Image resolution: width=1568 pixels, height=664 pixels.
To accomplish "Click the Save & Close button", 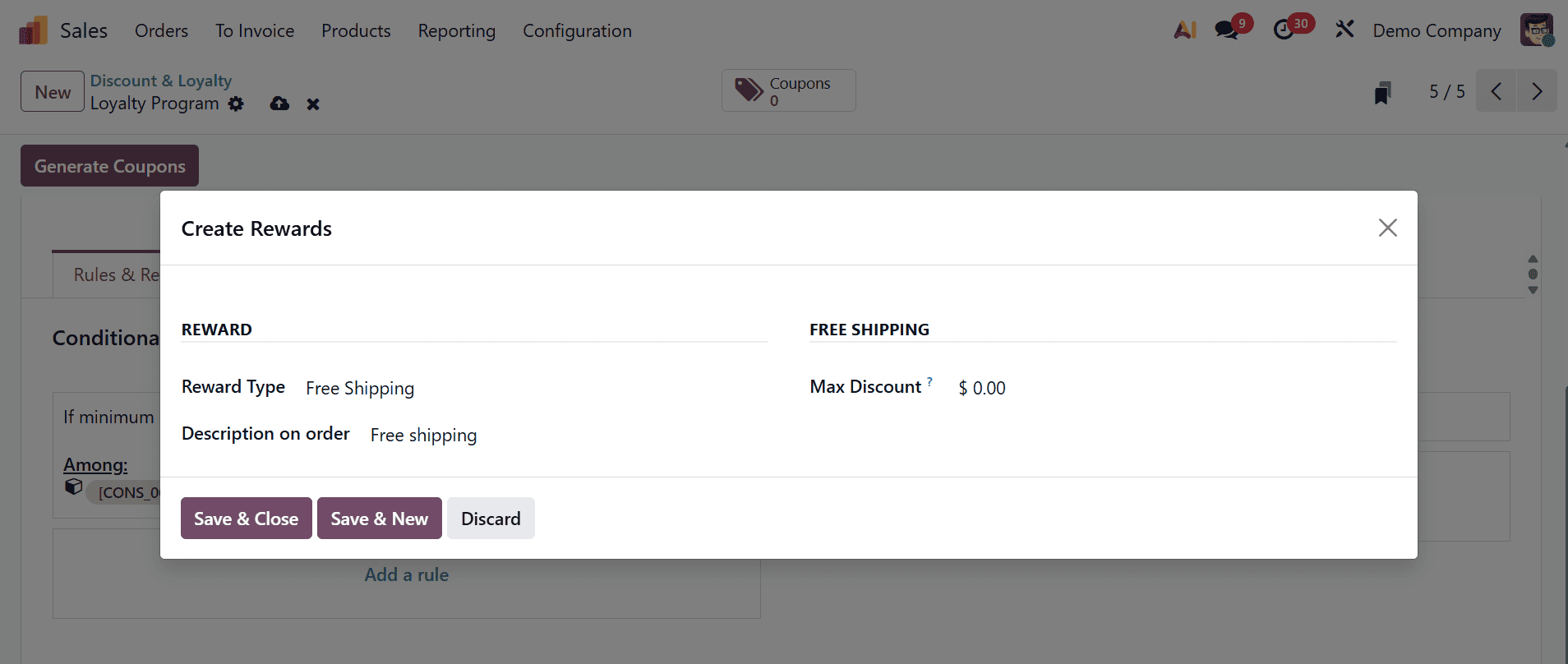I will tap(246, 518).
